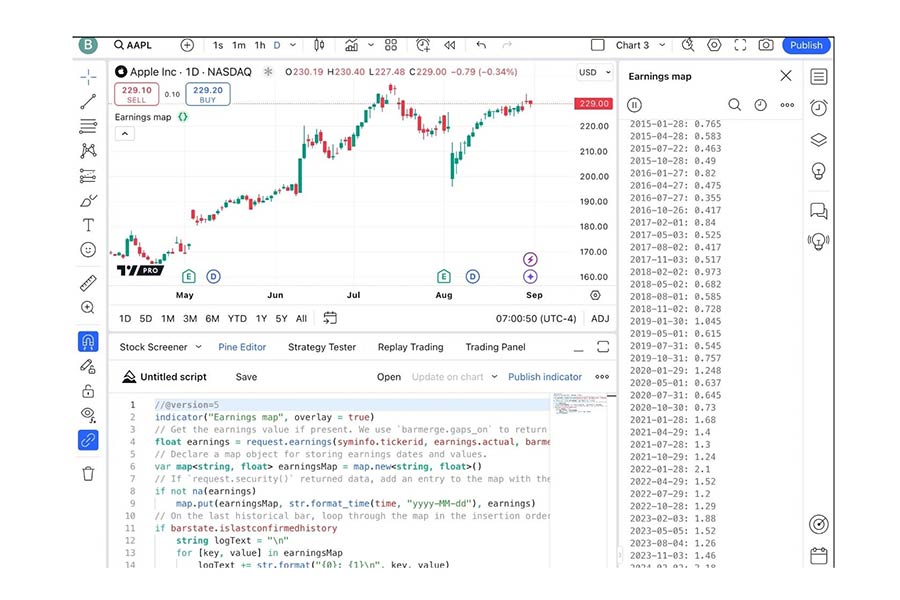900x600 pixels.
Task: Search the Earnings map logs
Action: pyautogui.click(x=734, y=105)
